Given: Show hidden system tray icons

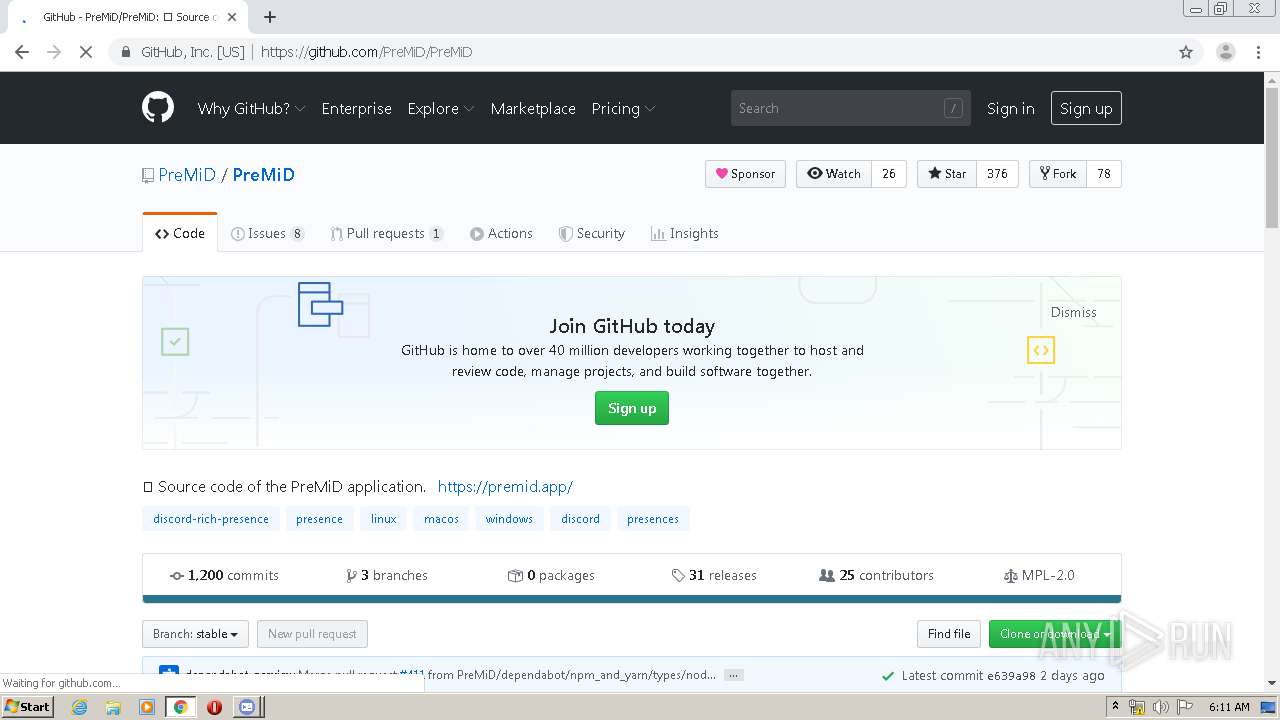Looking at the screenshot, I should [x=1115, y=707].
